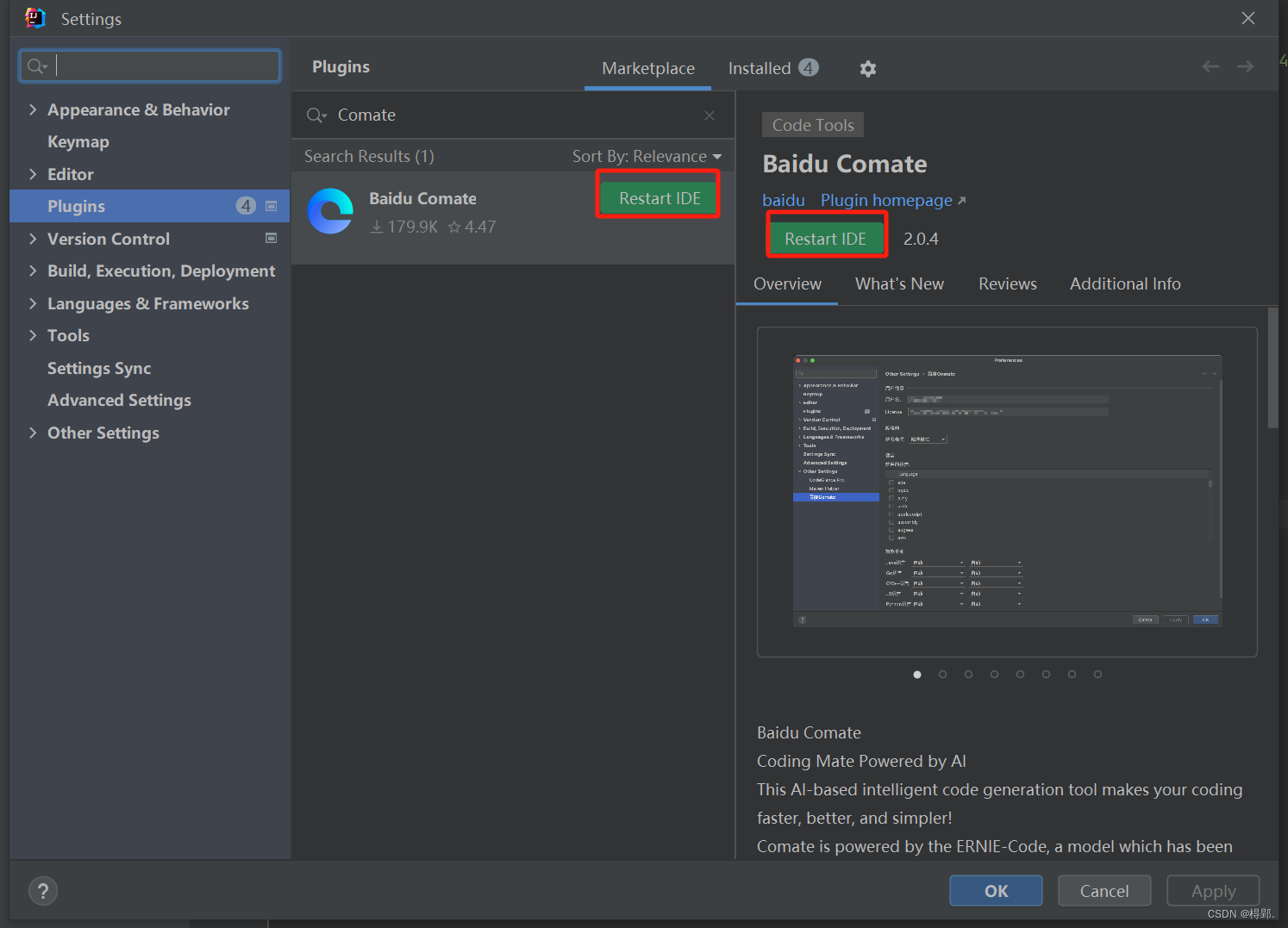This screenshot has width=1288, height=928.
Task: Open Advanced Settings page
Action: click(x=119, y=401)
